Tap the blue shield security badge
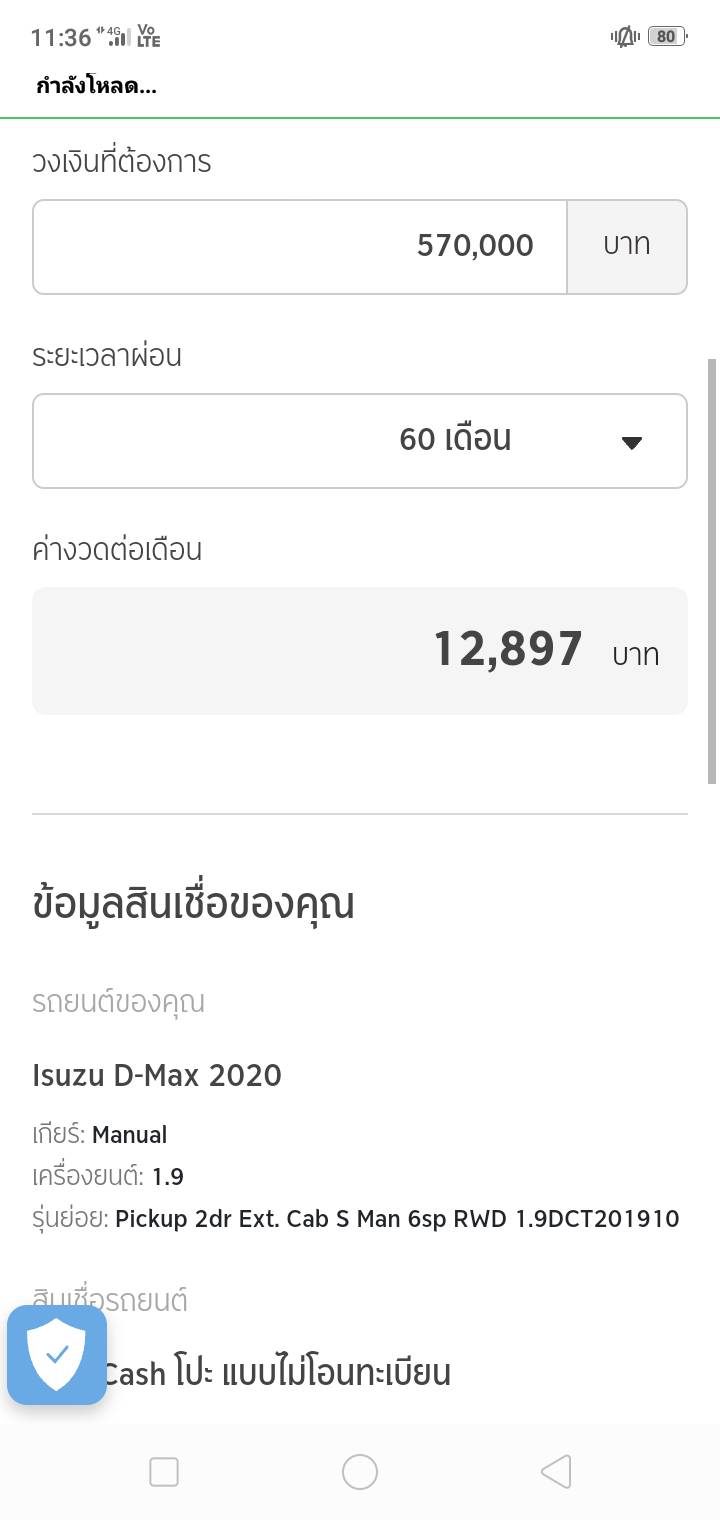 (x=57, y=1354)
